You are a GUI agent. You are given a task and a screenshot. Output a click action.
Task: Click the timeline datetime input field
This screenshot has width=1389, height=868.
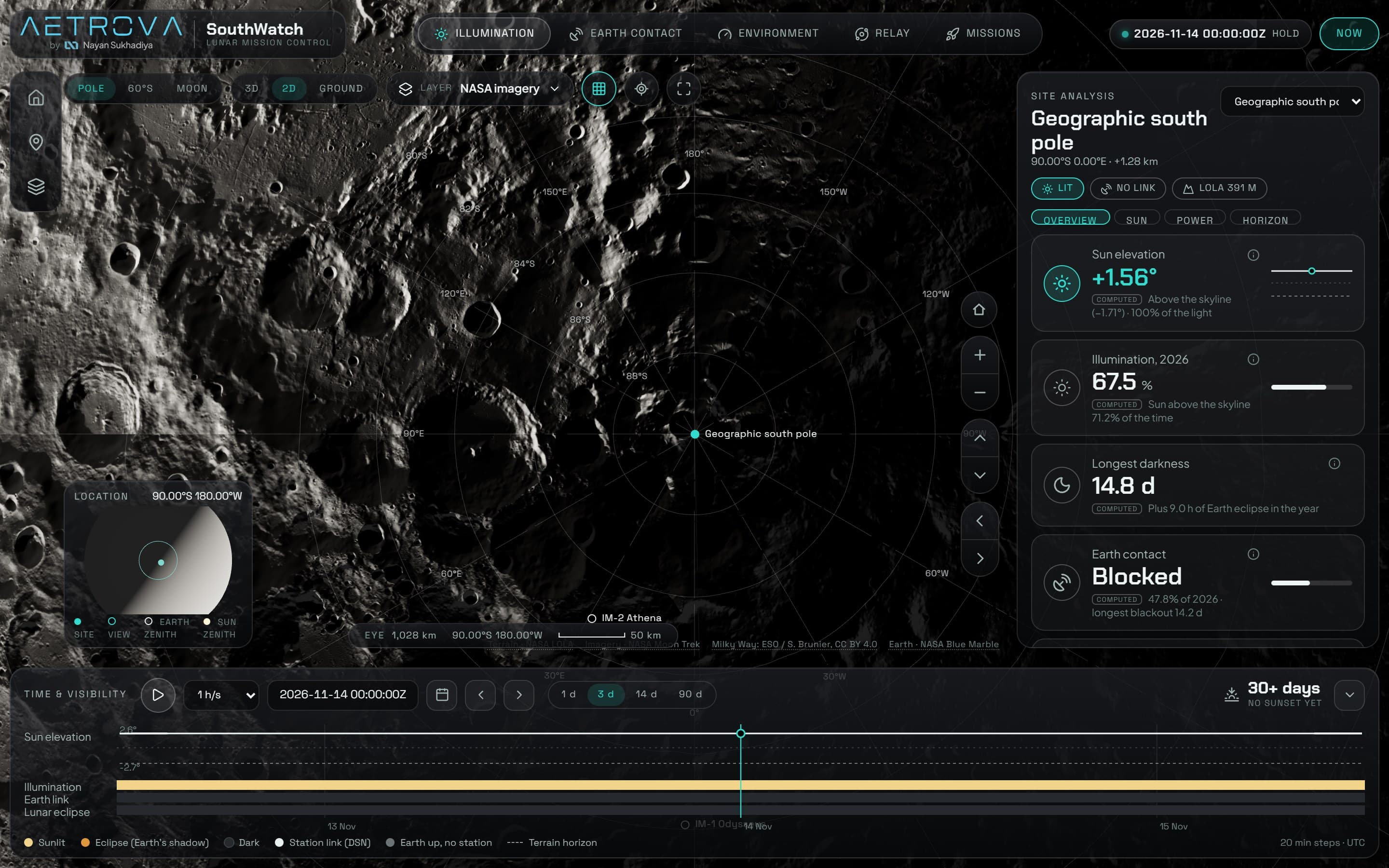[342, 694]
